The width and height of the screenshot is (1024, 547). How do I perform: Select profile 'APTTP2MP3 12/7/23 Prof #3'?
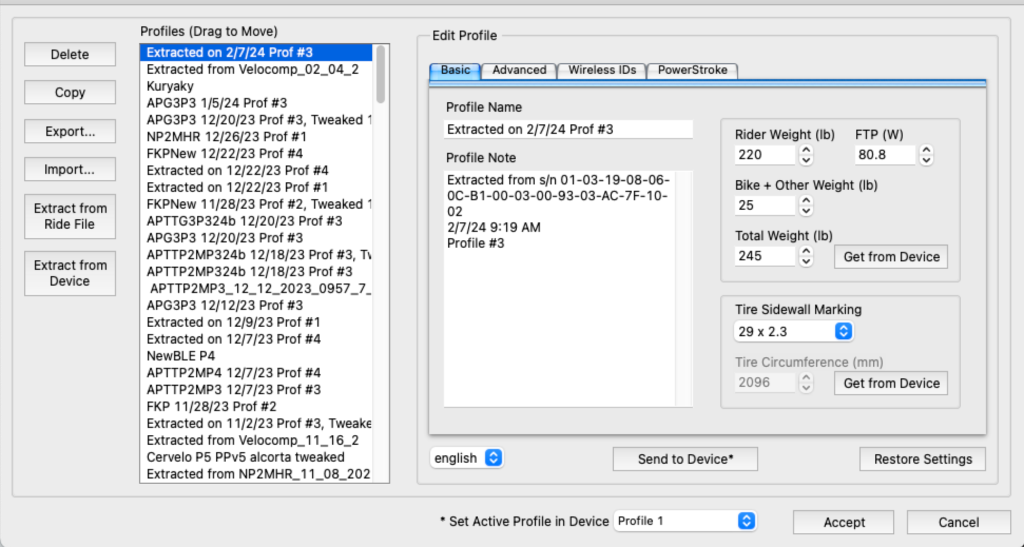(x=256, y=390)
